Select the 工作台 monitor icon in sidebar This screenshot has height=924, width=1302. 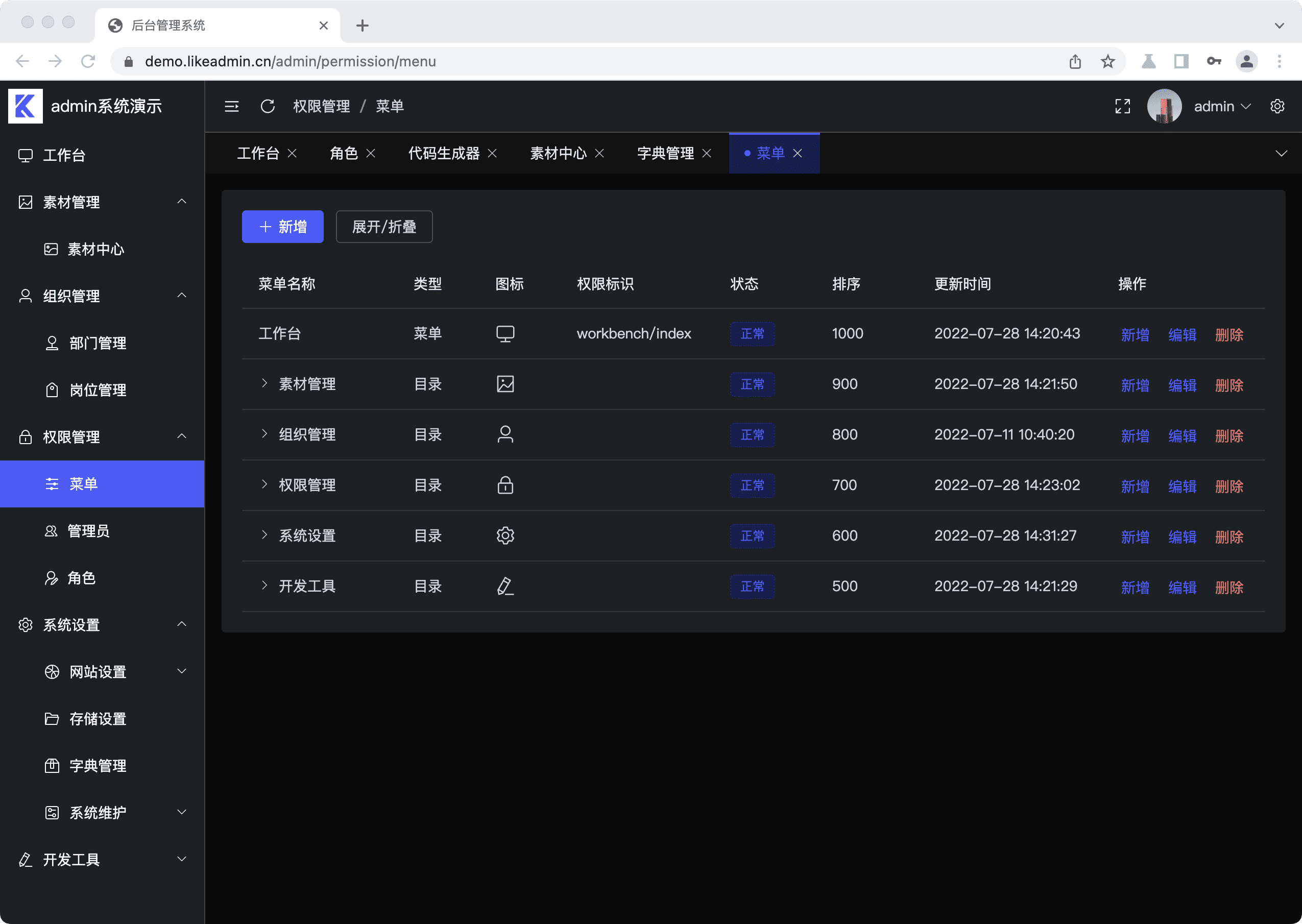click(25, 155)
